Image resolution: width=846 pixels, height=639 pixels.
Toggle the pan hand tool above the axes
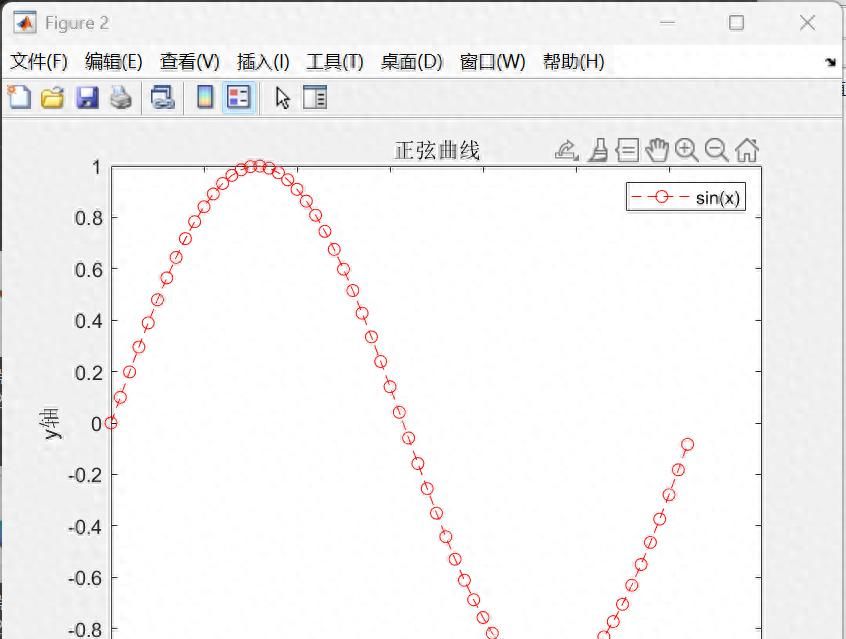pos(656,150)
